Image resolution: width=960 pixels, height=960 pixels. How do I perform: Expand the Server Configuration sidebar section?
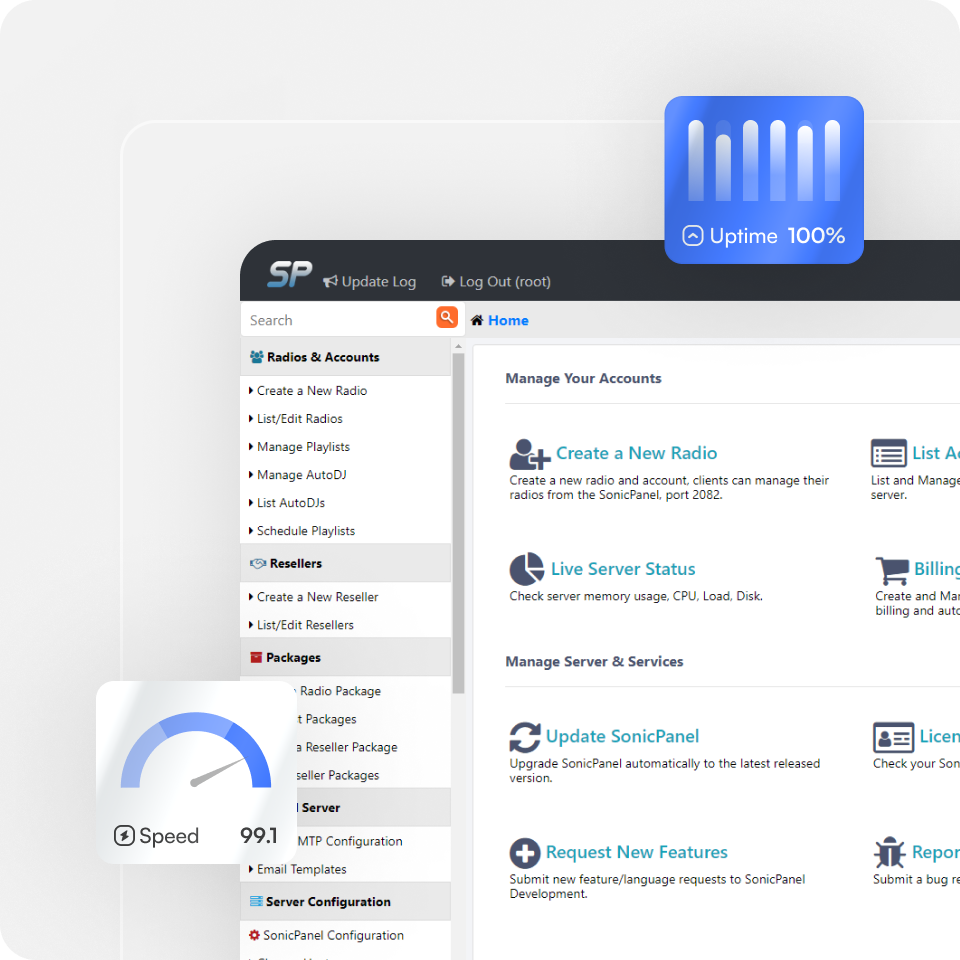pos(327,901)
